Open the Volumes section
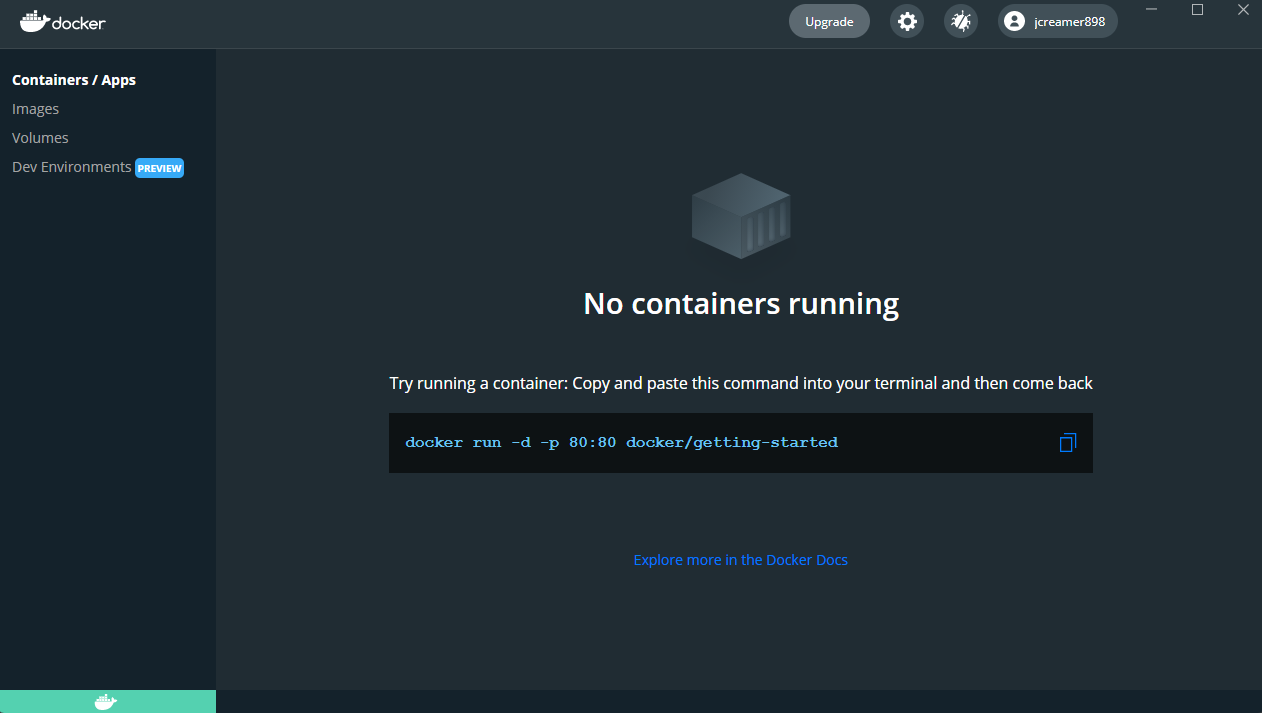 click(x=40, y=137)
